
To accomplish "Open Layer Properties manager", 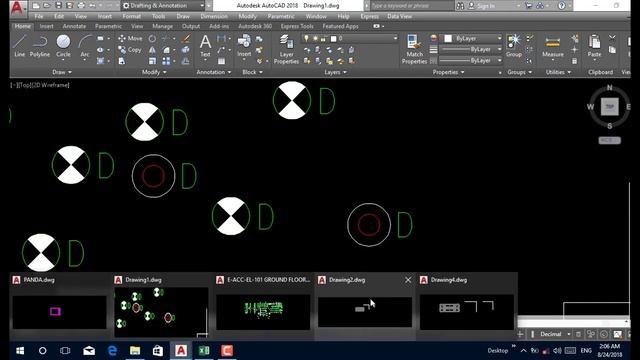I will 286,49.
